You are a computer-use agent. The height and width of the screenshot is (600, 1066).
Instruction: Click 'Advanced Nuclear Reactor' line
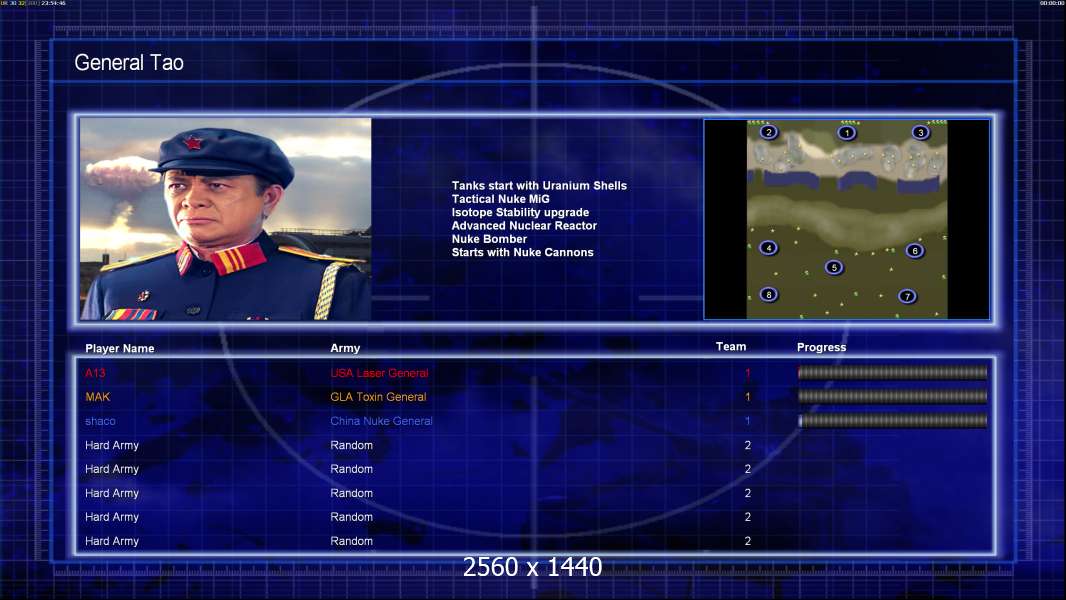[524, 226]
